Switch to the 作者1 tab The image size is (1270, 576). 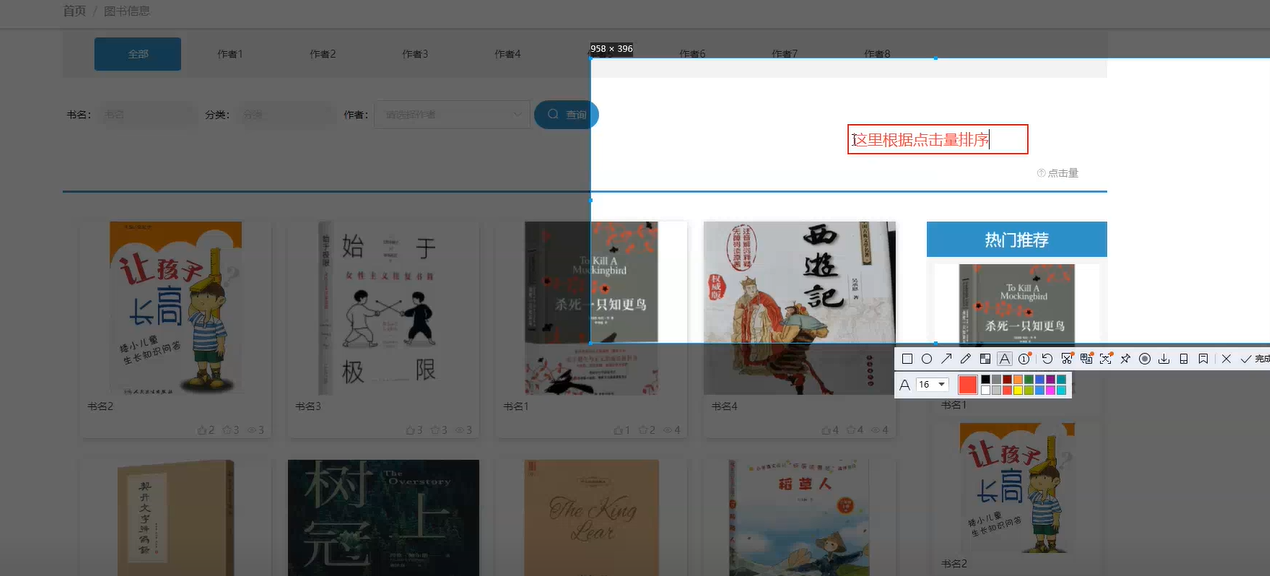(230, 54)
